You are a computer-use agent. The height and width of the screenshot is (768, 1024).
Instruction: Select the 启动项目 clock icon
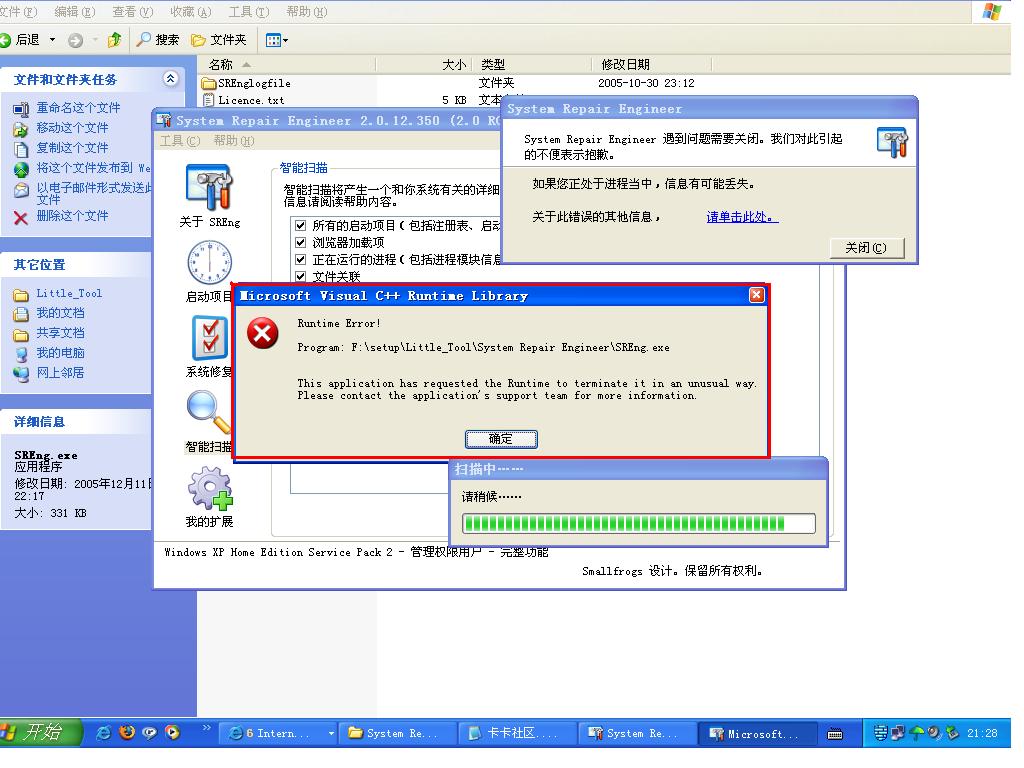[x=209, y=263]
